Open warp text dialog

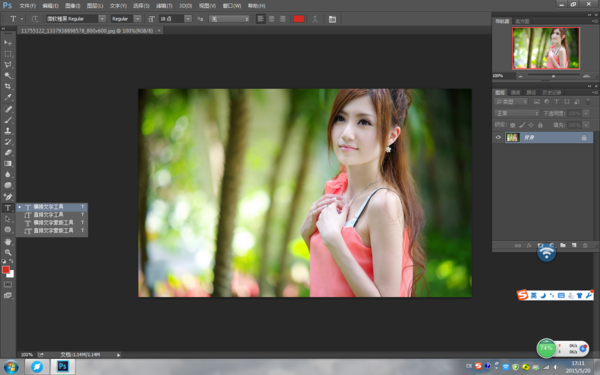315,19
